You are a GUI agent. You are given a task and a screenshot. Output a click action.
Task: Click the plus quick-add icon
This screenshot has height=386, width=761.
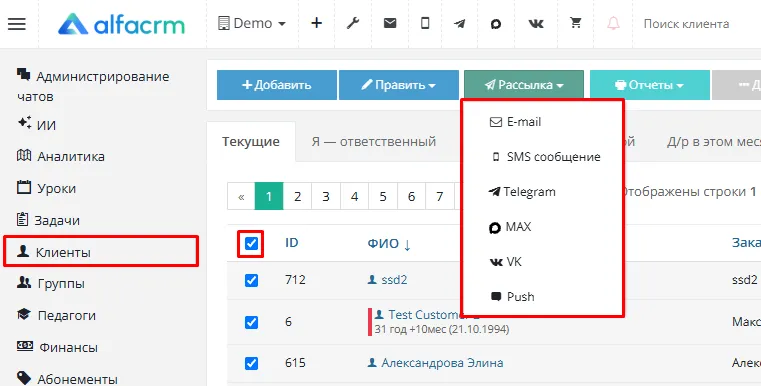(316, 23)
